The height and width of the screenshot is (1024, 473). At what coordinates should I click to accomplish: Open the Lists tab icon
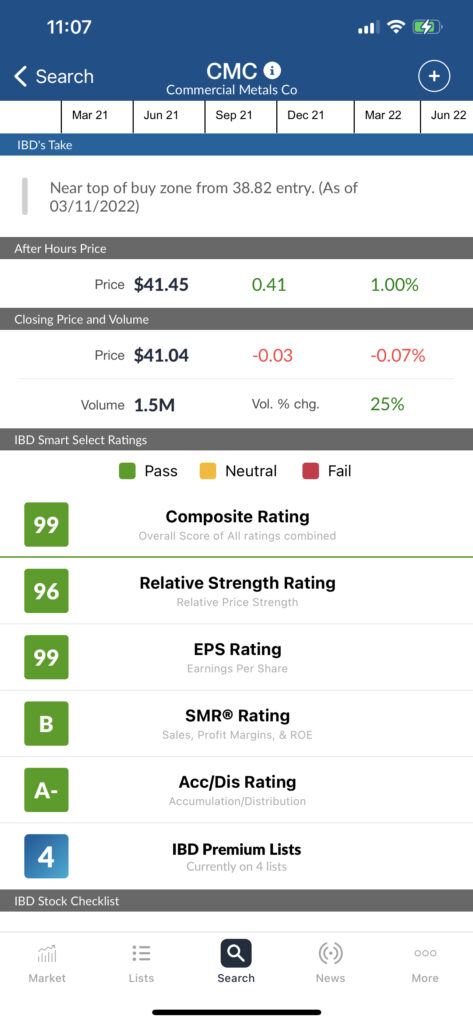pyautogui.click(x=141, y=953)
